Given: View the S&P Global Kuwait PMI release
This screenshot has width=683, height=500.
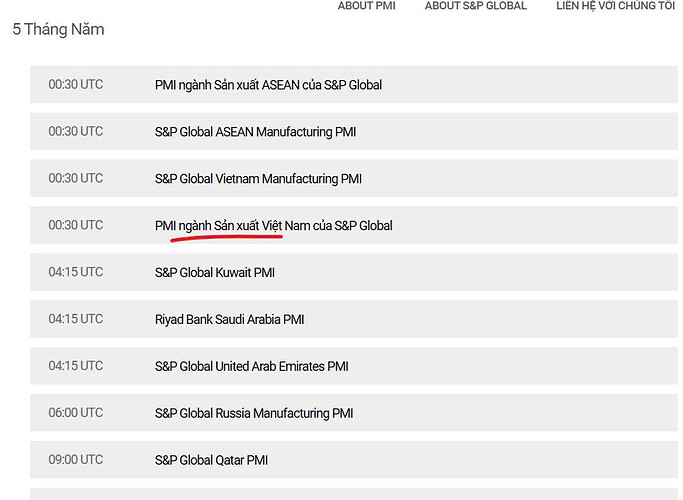Looking at the screenshot, I should click(x=214, y=272).
